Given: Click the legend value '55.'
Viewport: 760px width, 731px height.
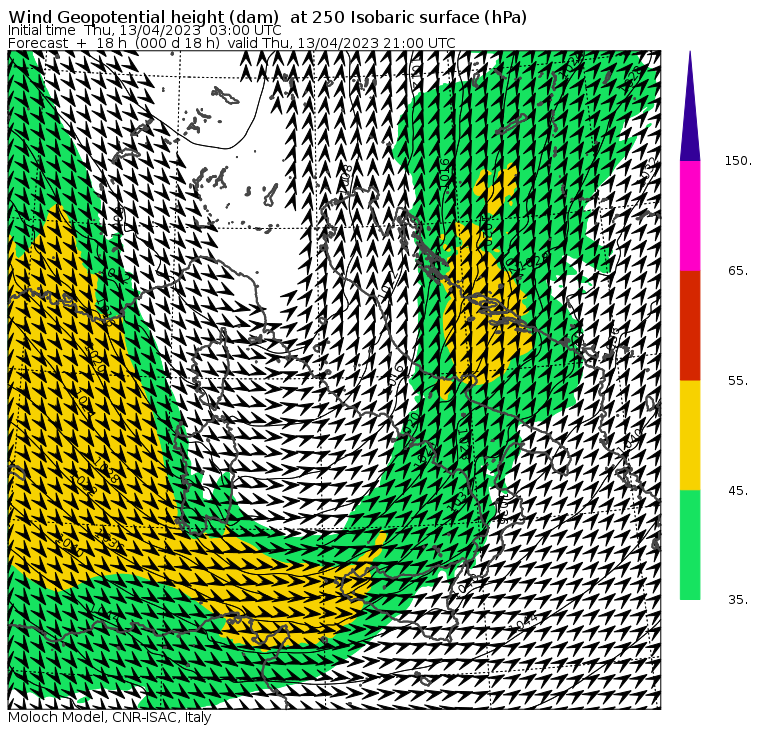Looking at the screenshot, I should coord(738,381).
